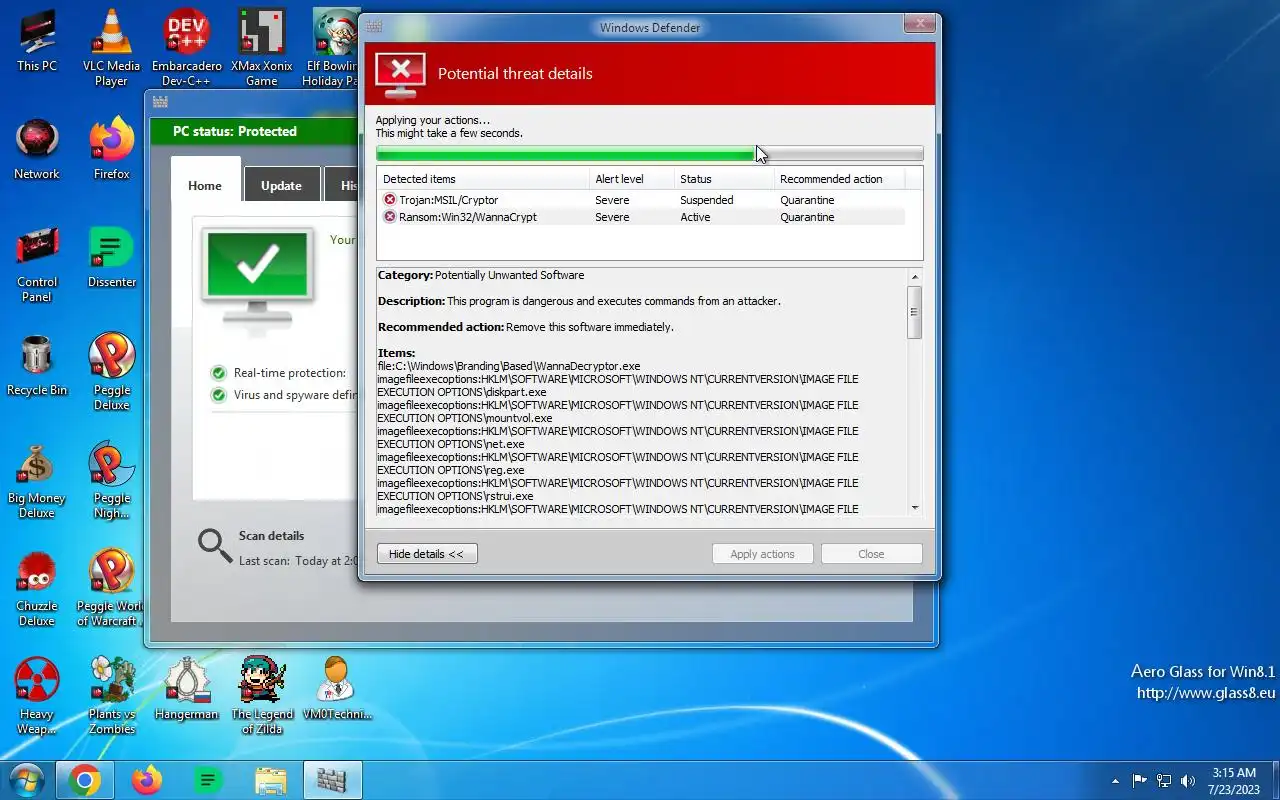The width and height of the screenshot is (1280, 800).
Task: Launch Firefox desktop shortcut
Action: pyautogui.click(x=111, y=148)
